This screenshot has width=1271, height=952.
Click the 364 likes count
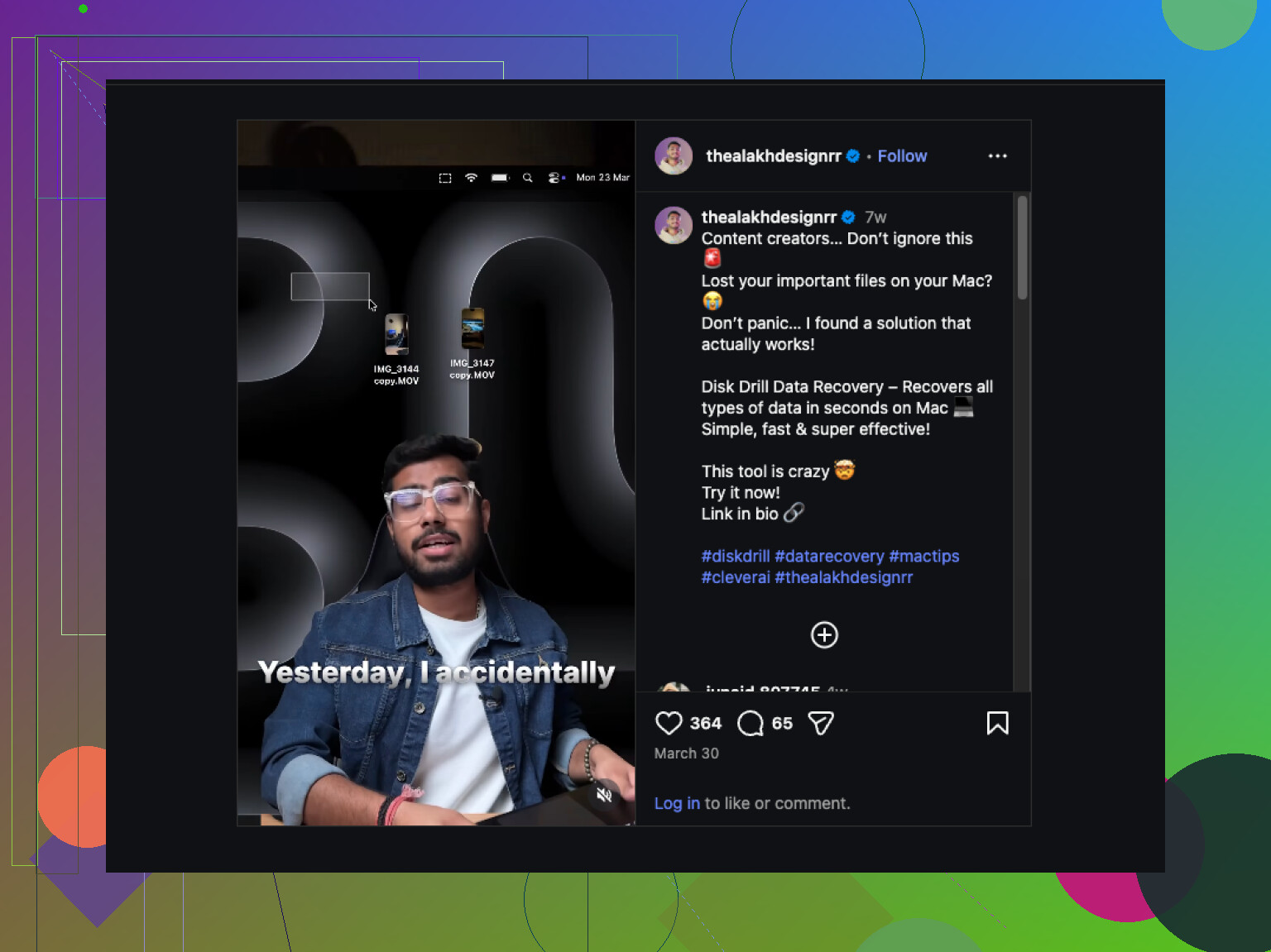tap(706, 724)
